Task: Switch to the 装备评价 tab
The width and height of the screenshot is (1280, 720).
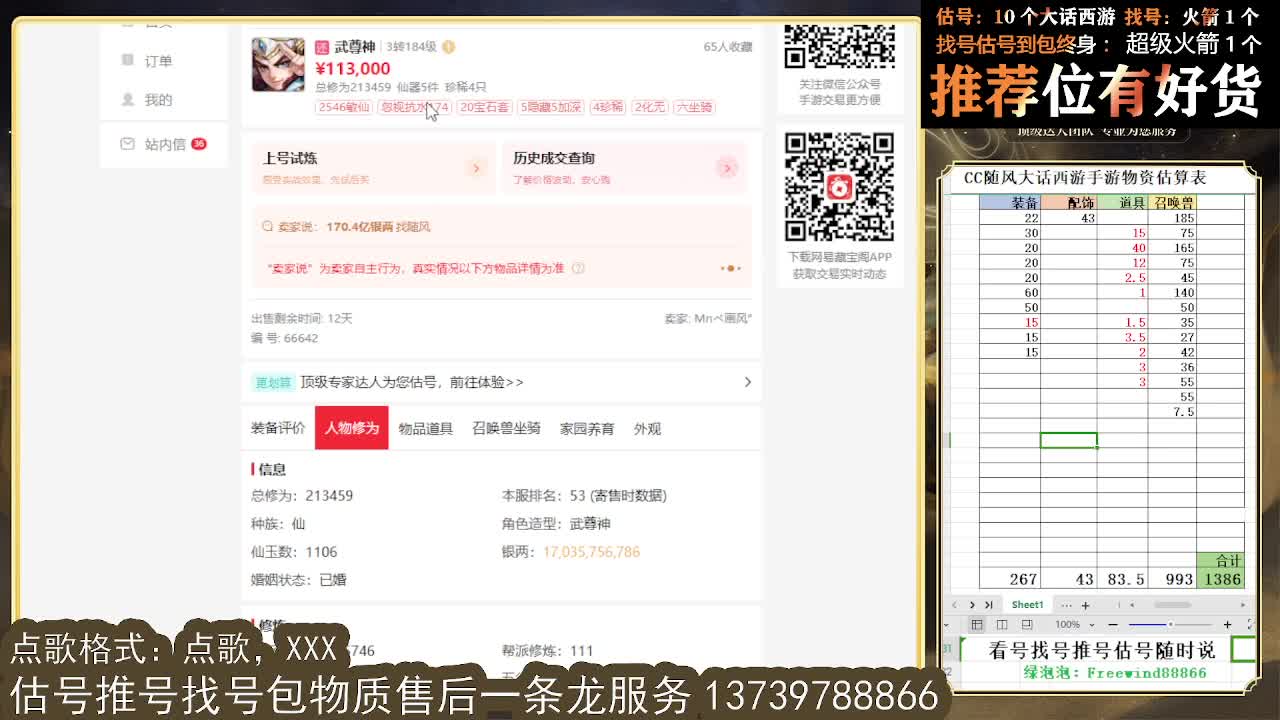Action: (x=277, y=427)
